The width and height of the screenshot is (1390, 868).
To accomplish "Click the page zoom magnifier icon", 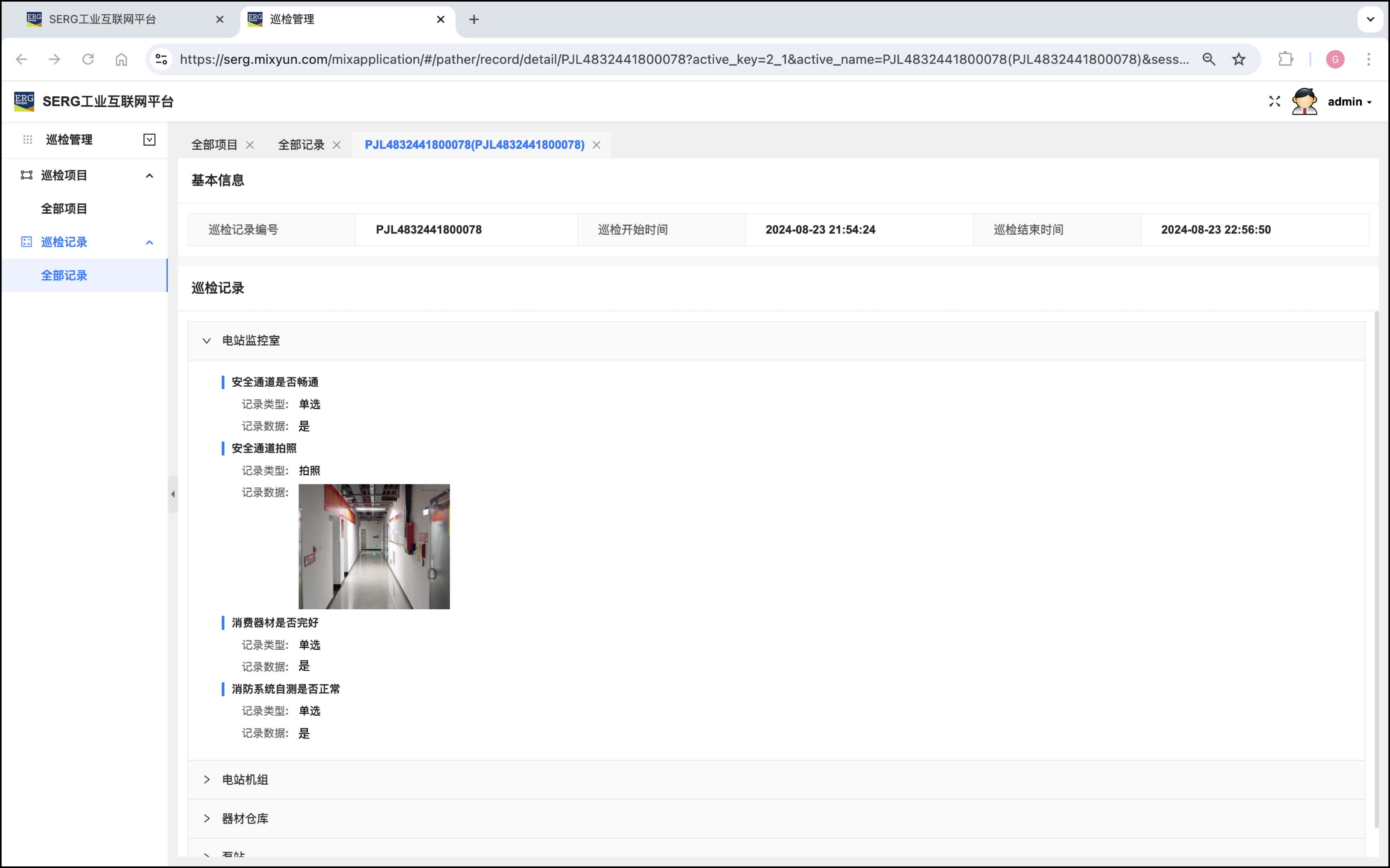I will tap(1209, 59).
